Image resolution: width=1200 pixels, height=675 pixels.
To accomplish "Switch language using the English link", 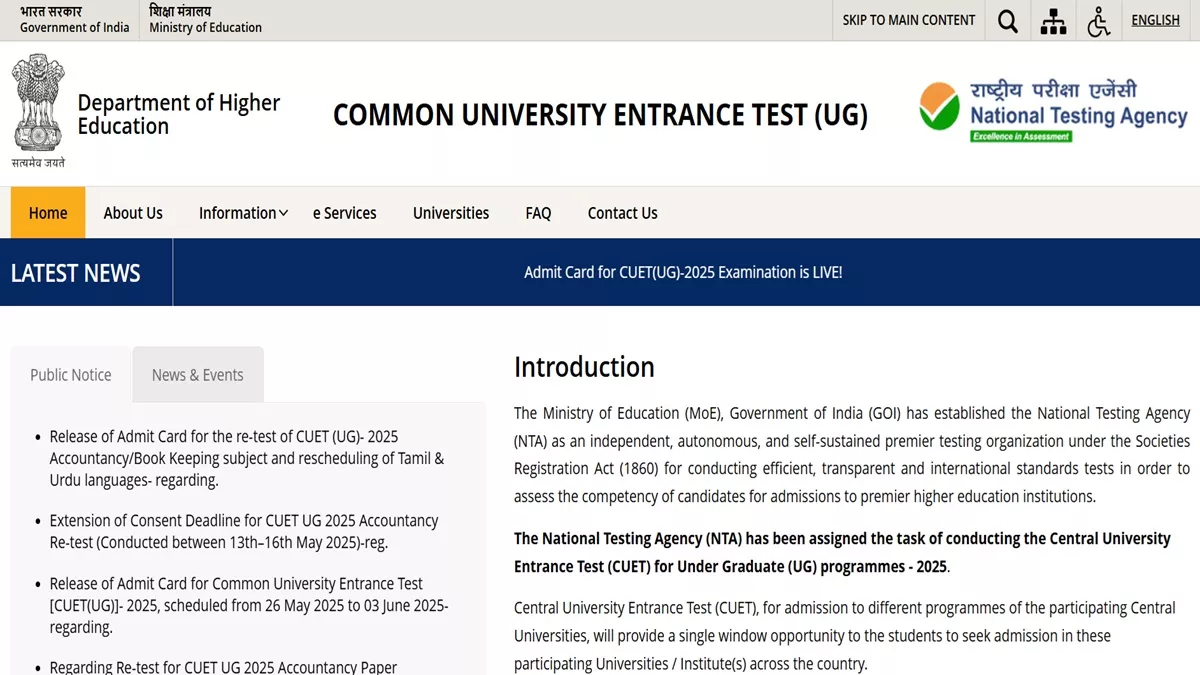I will coord(1155,20).
